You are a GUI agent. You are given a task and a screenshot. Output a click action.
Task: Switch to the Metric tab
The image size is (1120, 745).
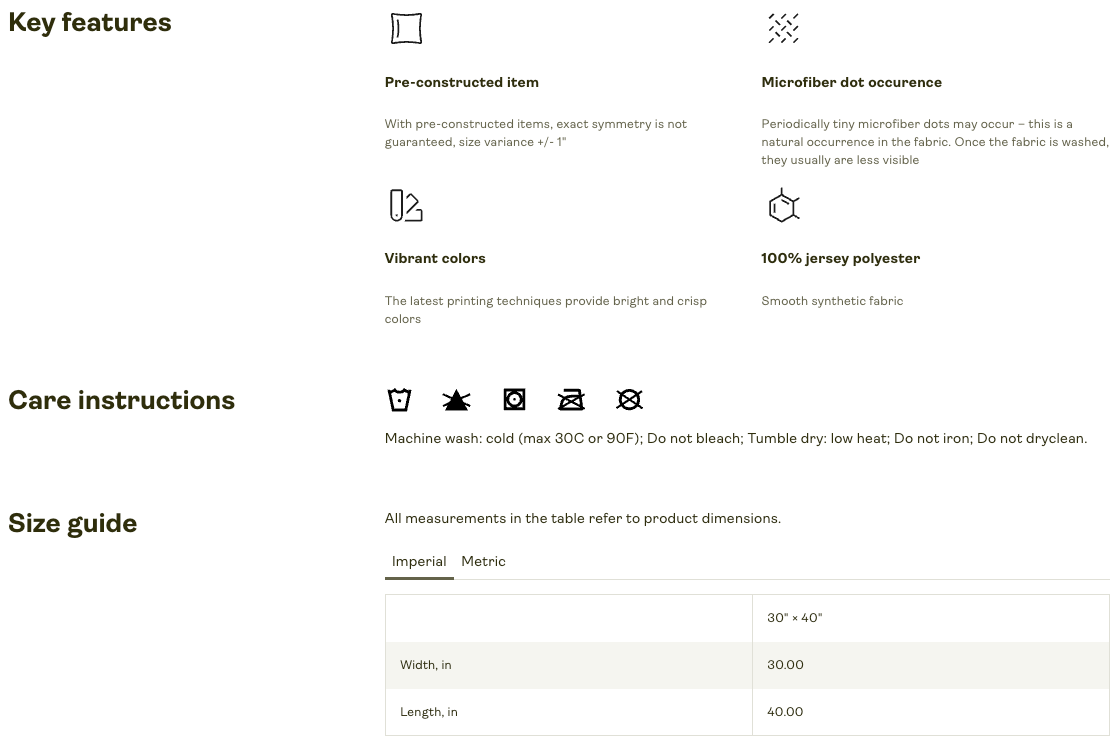tap(483, 562)
